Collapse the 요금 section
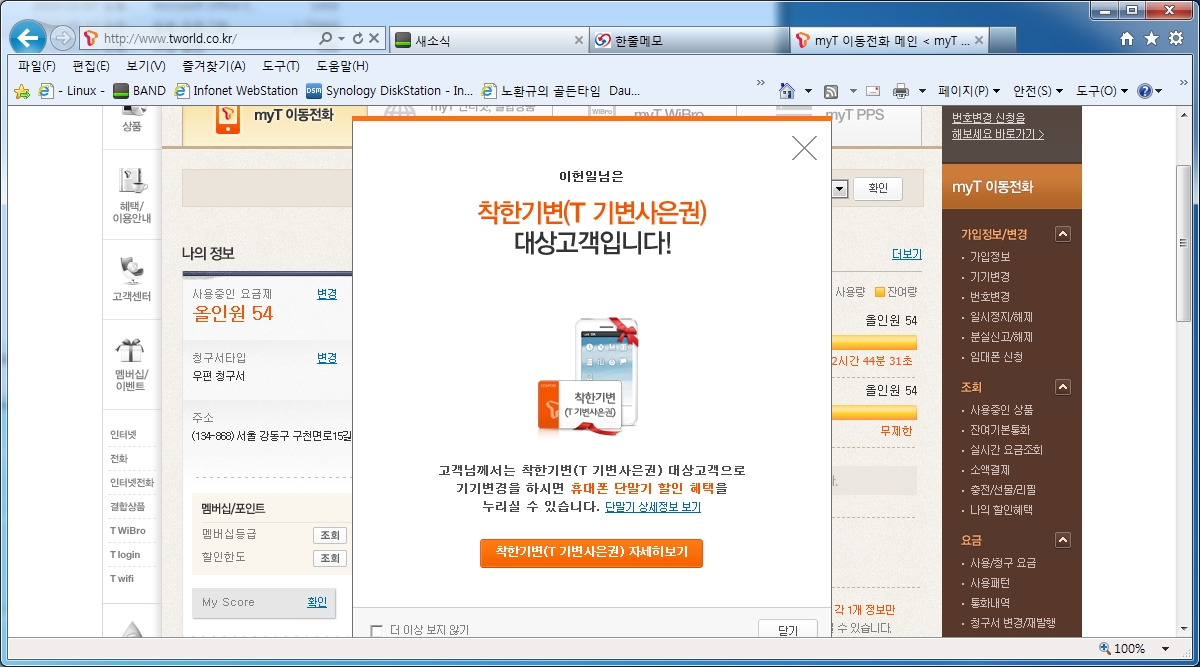The image size is (1200, 667). pos(1063,540)
